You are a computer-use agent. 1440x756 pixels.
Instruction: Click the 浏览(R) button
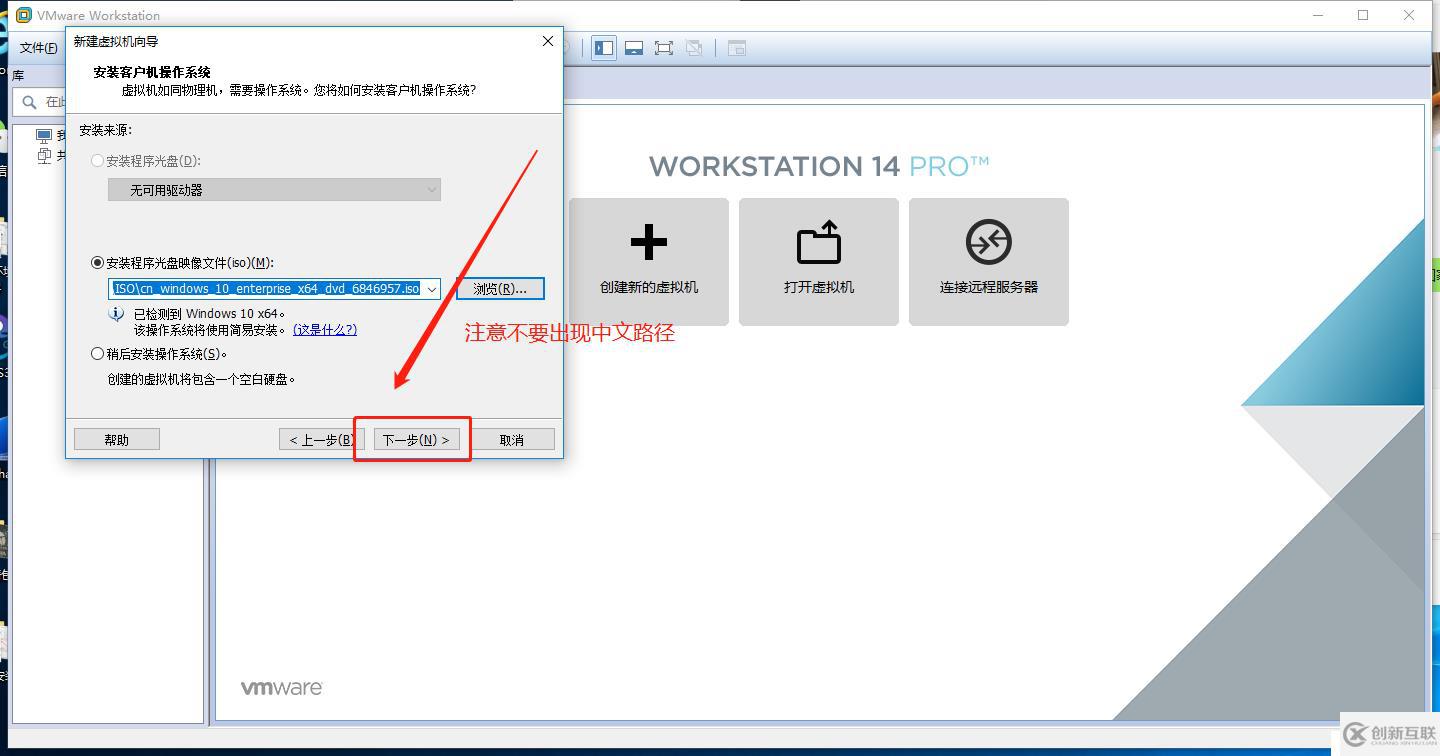pyautogui.click(x=500, y=288)
